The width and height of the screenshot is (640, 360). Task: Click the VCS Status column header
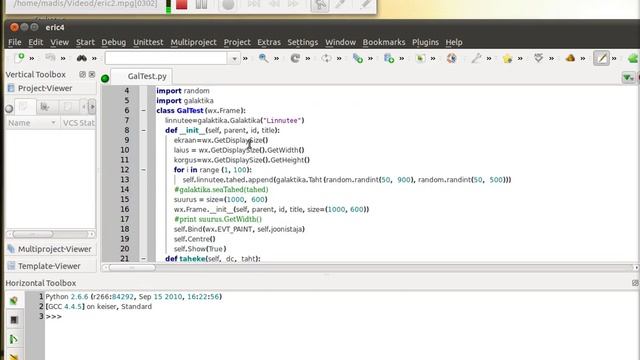point(78,123)
